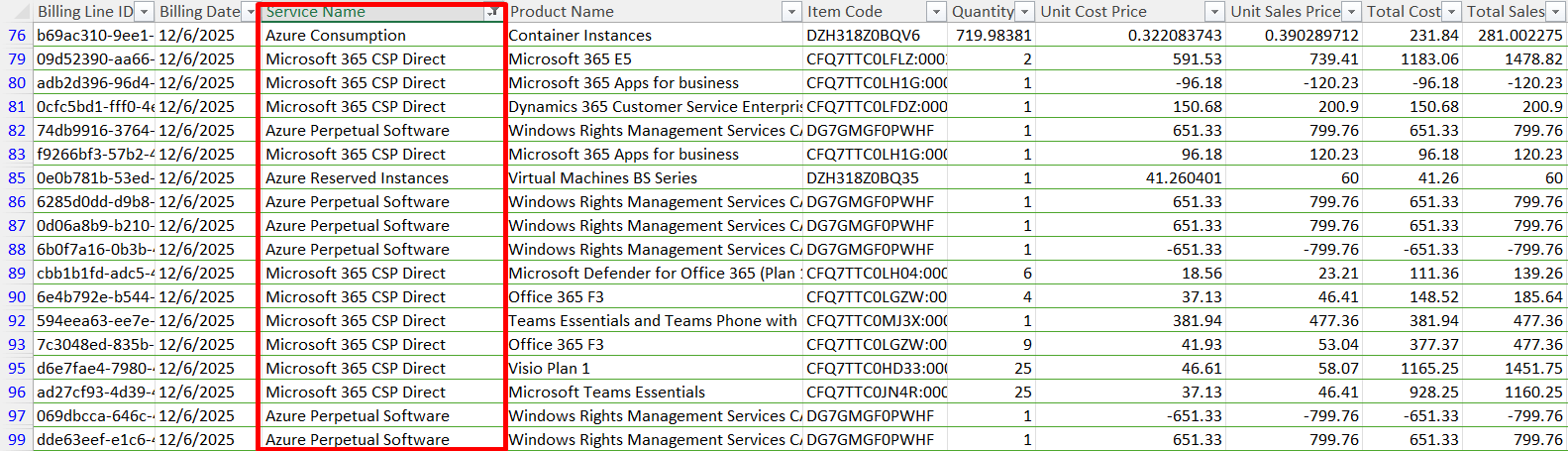The height and width of the screenshot is (451, 1568).
Task: Select item code CFQ7TTC0JN4R in row 96
Action: tap(875, 393)
